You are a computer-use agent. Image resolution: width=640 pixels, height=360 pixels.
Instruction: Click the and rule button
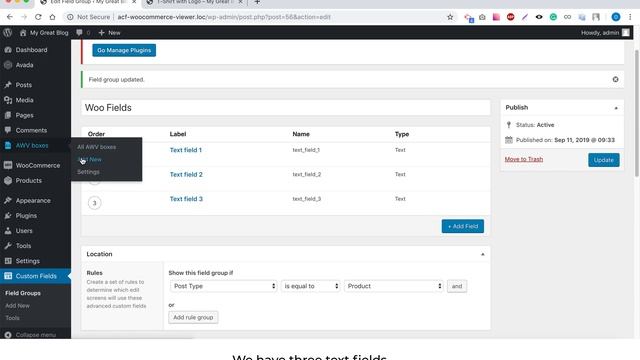click(x=457, y=286)
